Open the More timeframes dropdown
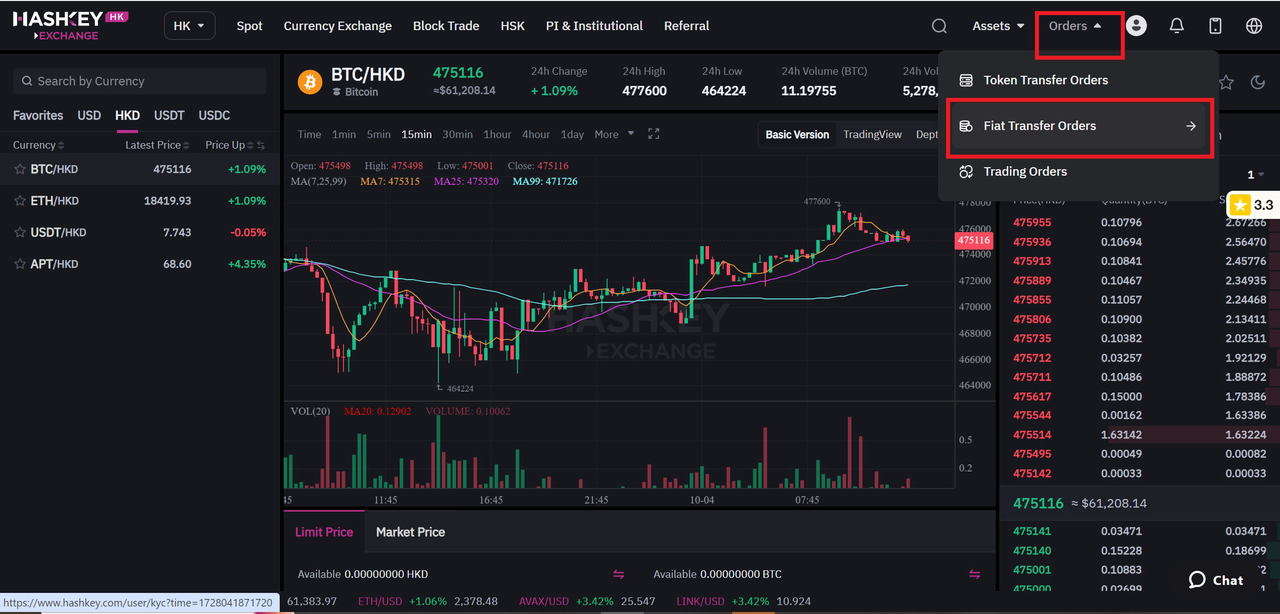 coord(614,134)
